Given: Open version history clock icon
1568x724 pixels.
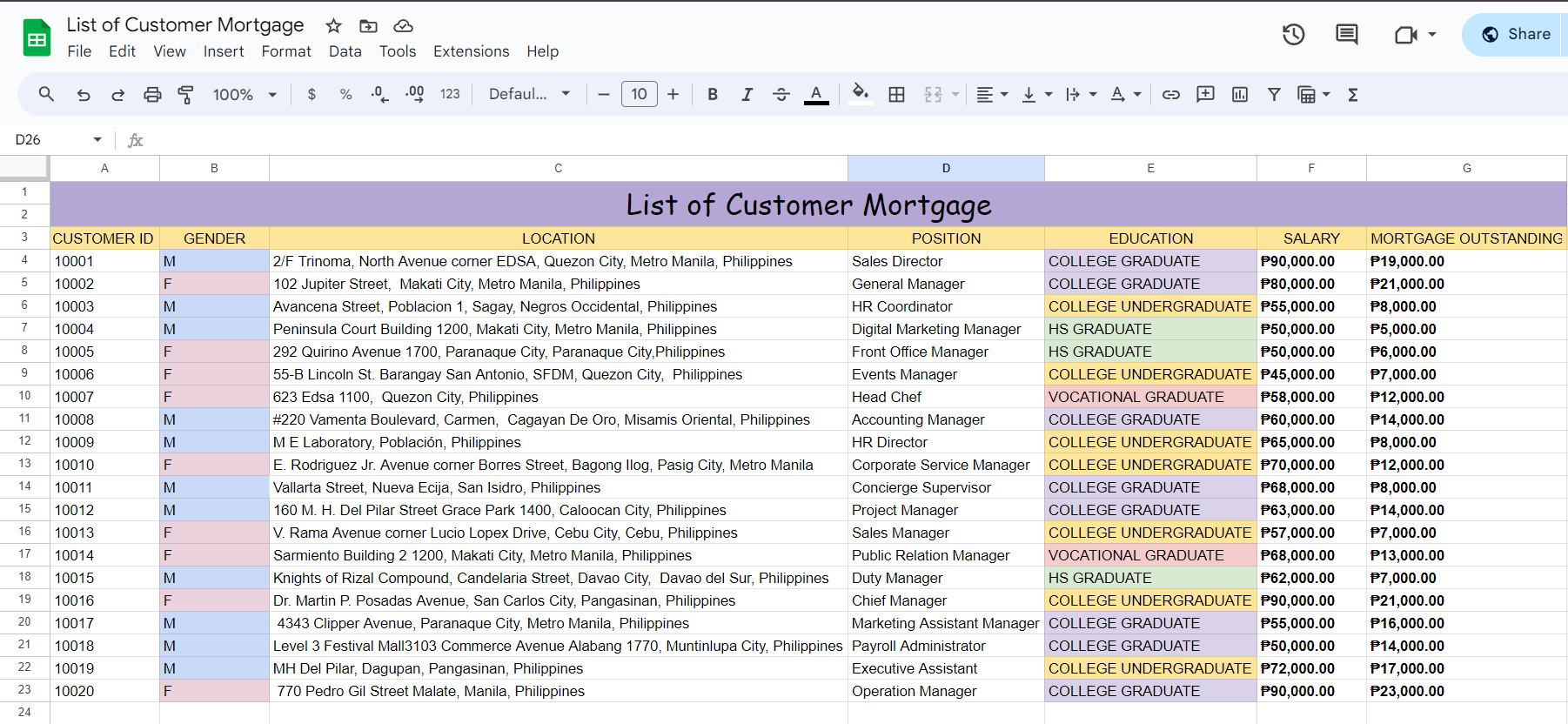Looking at the screenshot, I should pos(1294,35).
